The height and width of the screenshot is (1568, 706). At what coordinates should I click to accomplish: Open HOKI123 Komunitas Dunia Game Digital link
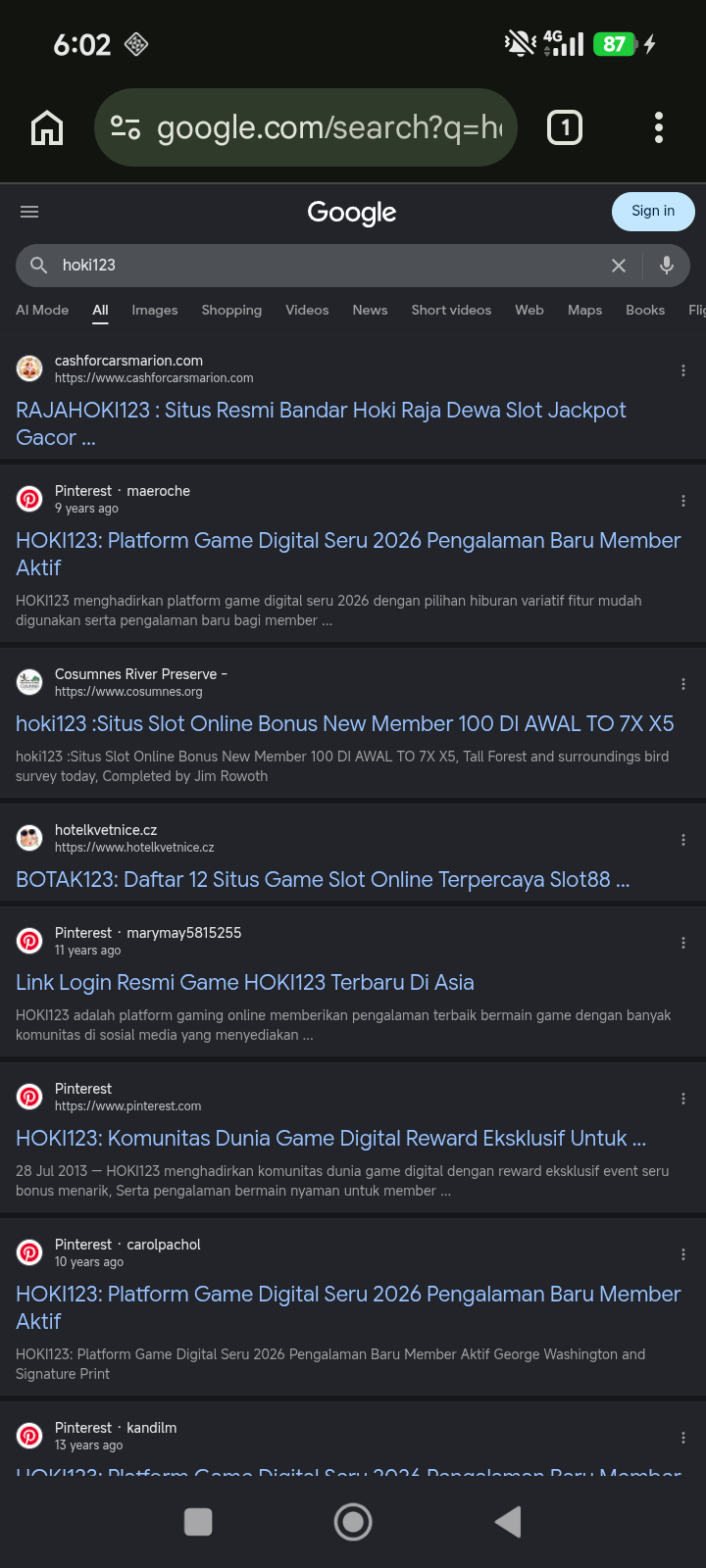pos(331,1138)
